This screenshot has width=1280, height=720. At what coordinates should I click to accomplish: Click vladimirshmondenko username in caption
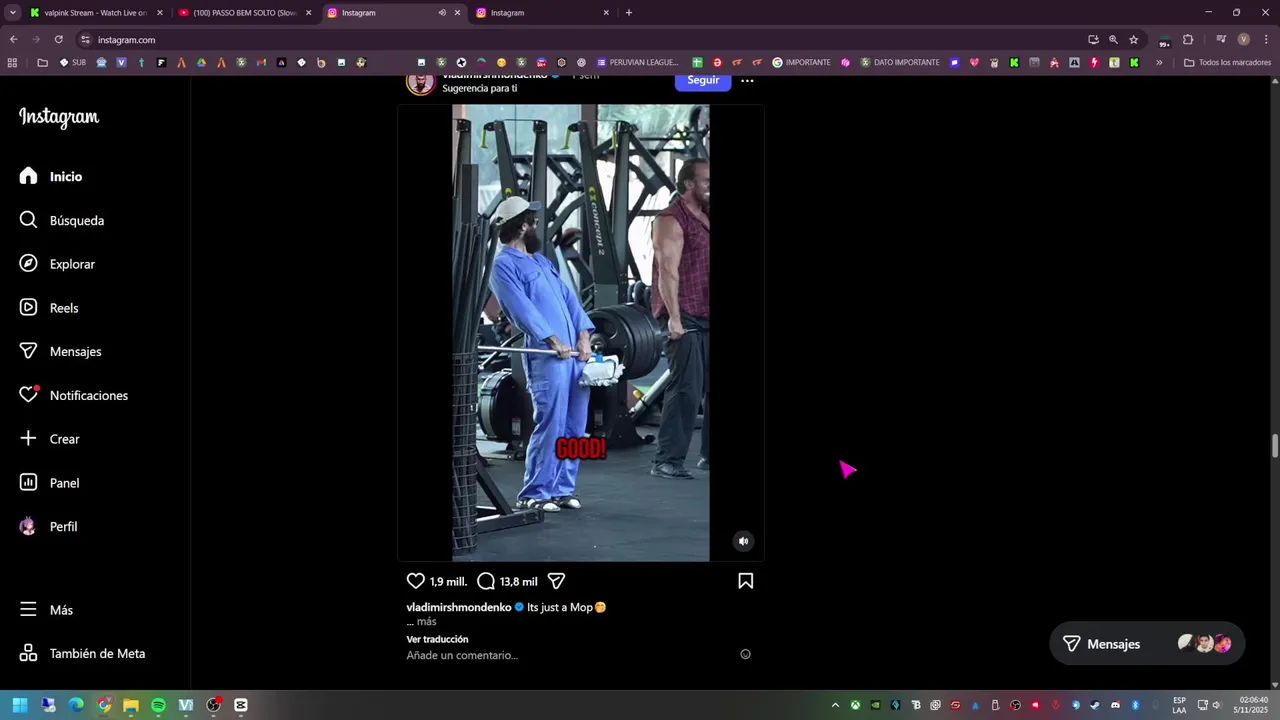click(459, 607)
